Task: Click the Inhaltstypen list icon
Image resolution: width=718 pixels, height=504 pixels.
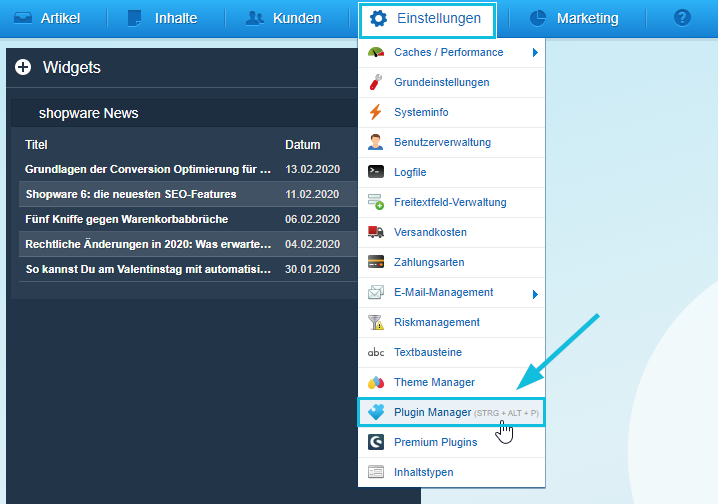Action: 376,472
